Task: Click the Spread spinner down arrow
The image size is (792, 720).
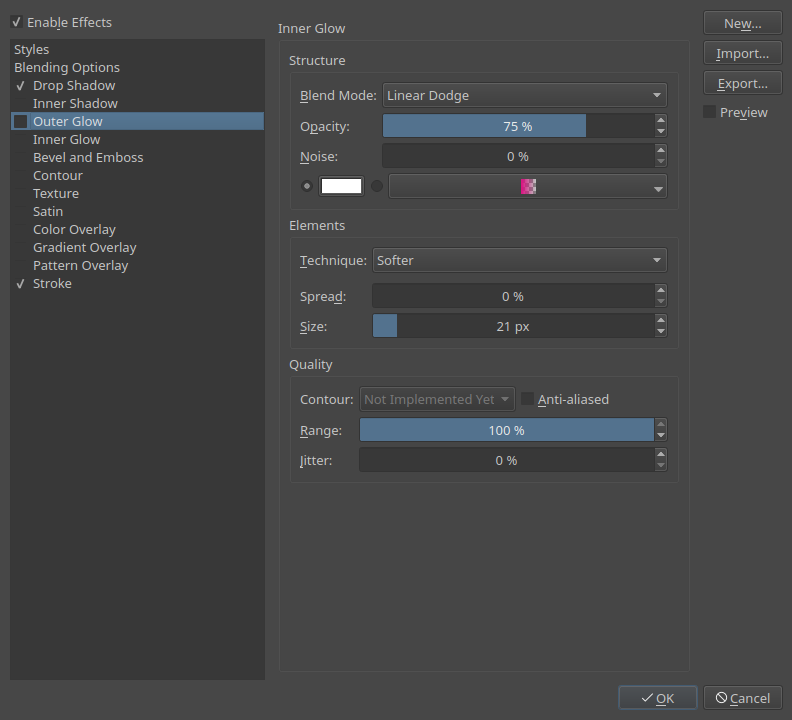Action: [x=661, y=302]
